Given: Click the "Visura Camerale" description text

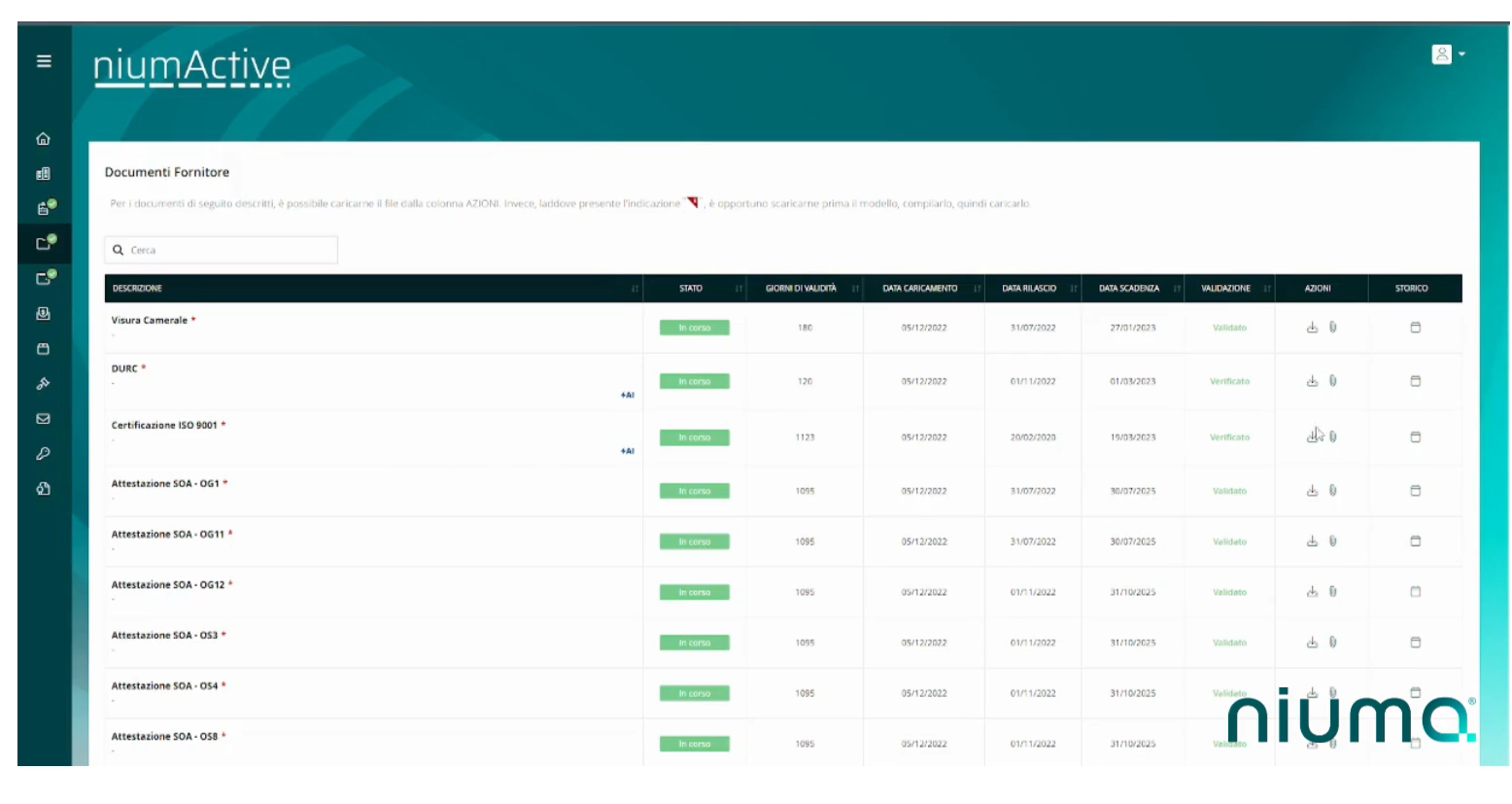Looking at the screenshot, I should (150, 320).
